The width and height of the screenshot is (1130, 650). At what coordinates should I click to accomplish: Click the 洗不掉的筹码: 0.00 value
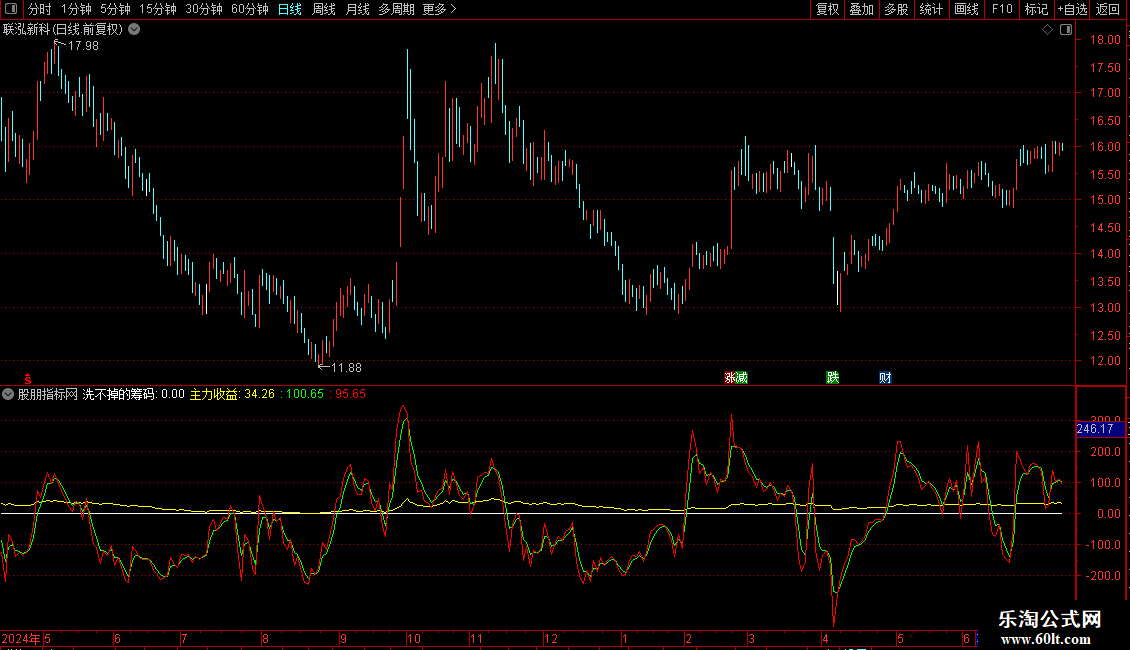coord(133,394)
